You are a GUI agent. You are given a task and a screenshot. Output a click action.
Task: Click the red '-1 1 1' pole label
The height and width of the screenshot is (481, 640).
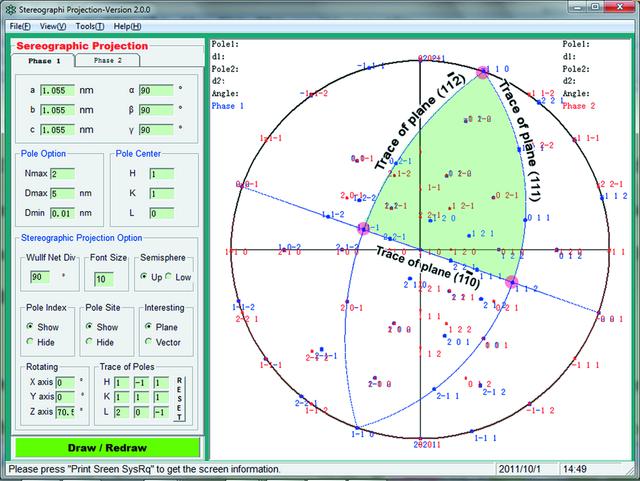pyautogui.click(x=586, y=365)
